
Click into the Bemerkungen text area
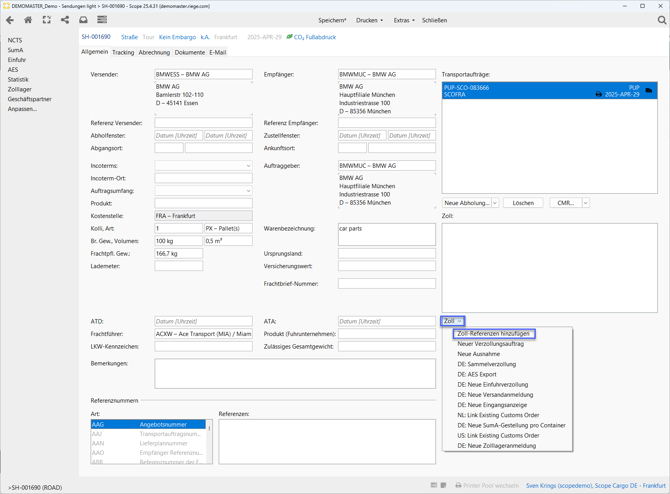[295, 373]
